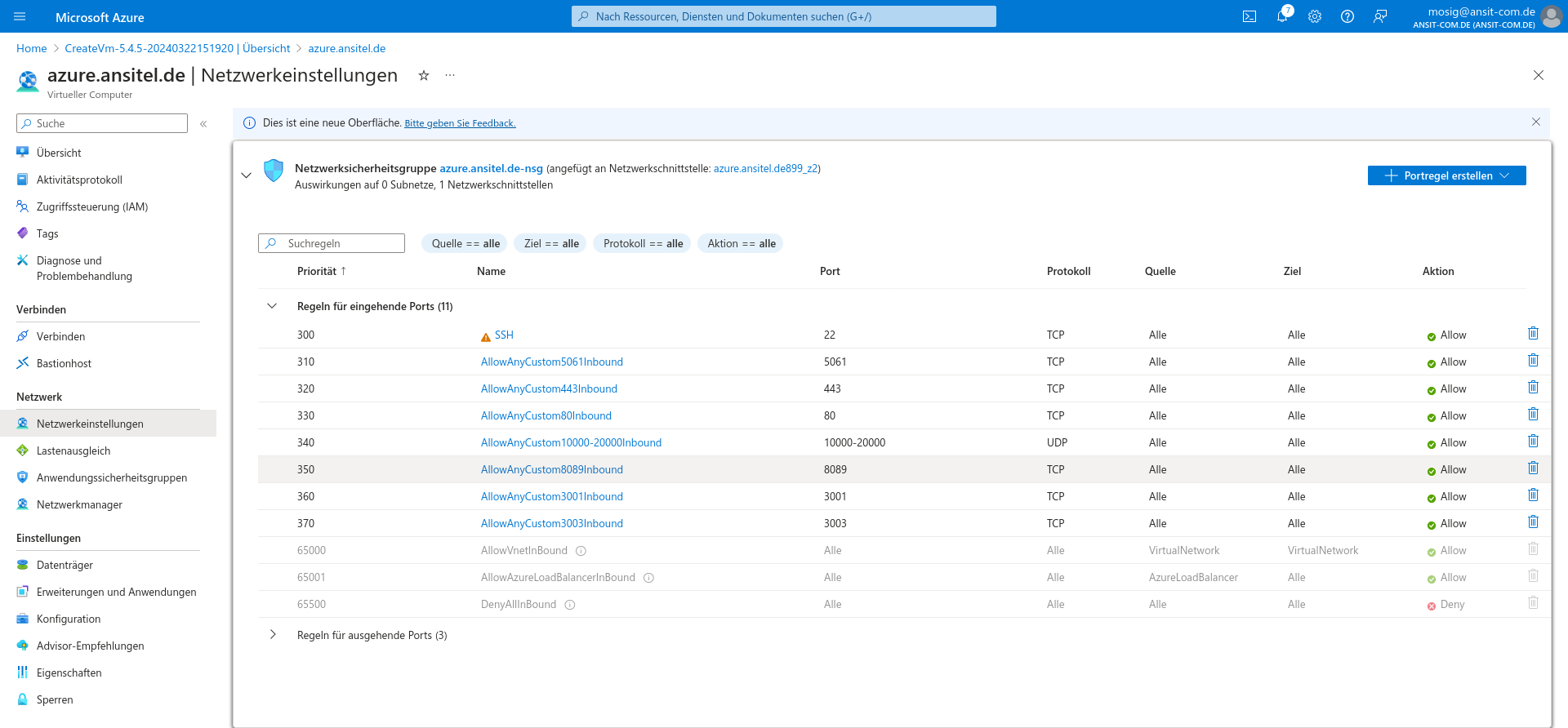
Task: Click the help question mark icon
Action: (1347, 16)
